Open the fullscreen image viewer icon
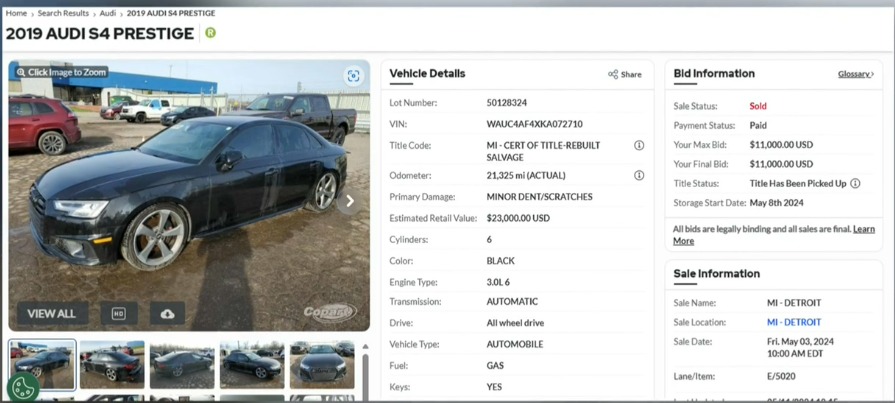The height and width of the screenshot is (403, 895). coord(353,76)
